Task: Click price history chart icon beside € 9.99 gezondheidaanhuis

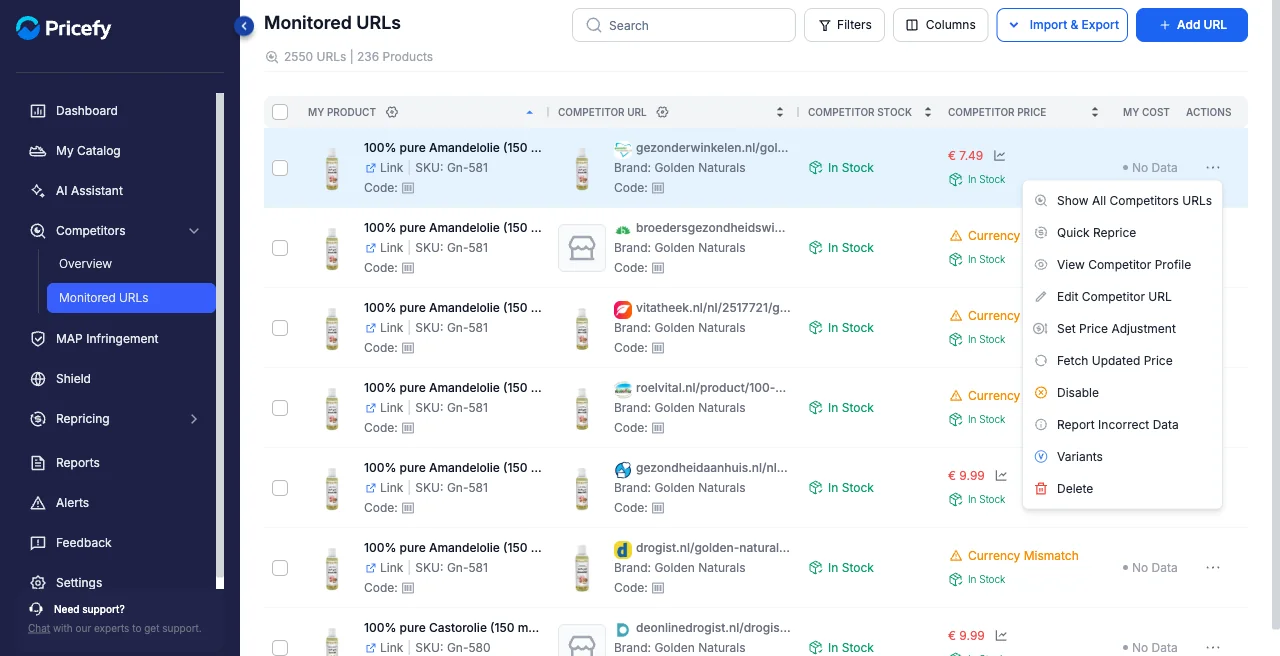Action: tap(1000, 476)
